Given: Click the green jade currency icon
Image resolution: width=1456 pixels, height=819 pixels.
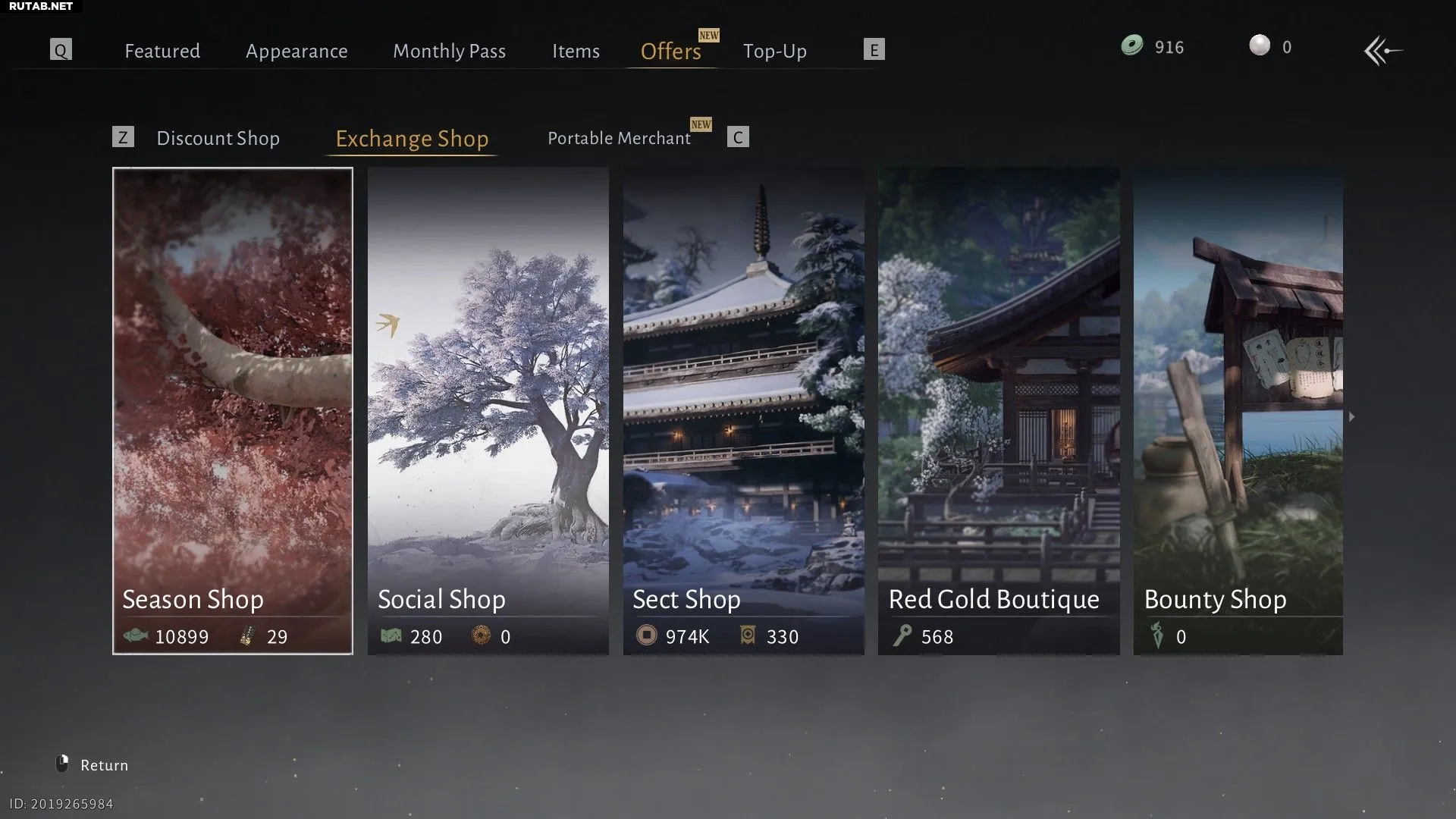Looking at the screenshot, I should pyautogui.click(x=1132, y=45).
